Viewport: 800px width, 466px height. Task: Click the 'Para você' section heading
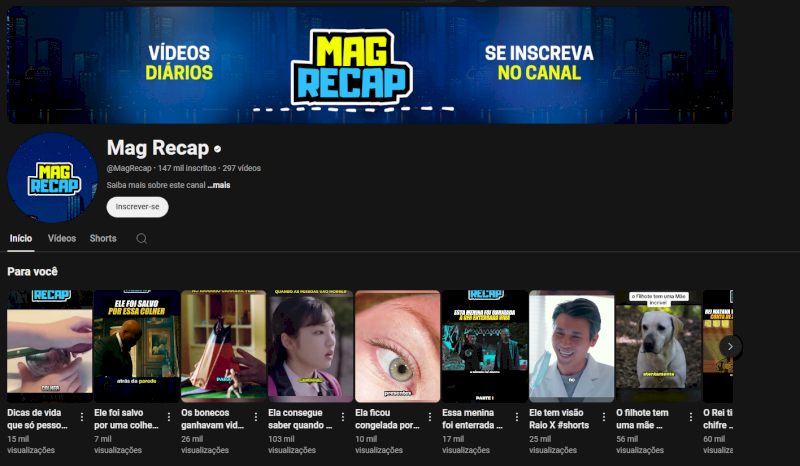[x=32, y=272]
